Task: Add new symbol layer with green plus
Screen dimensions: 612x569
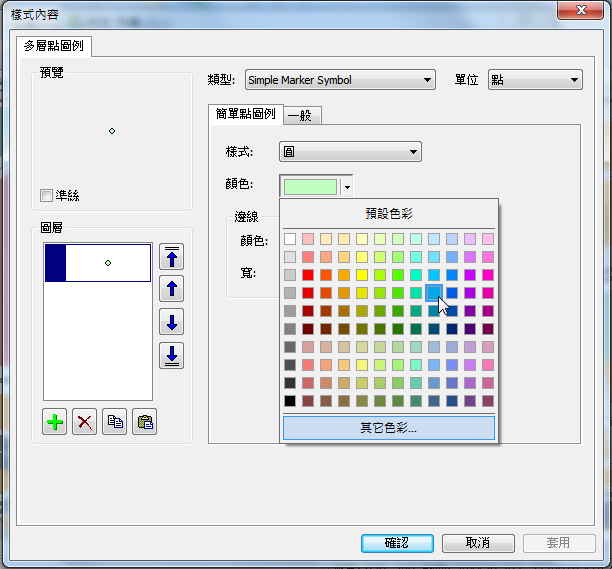Action: [x=55, y=422]
